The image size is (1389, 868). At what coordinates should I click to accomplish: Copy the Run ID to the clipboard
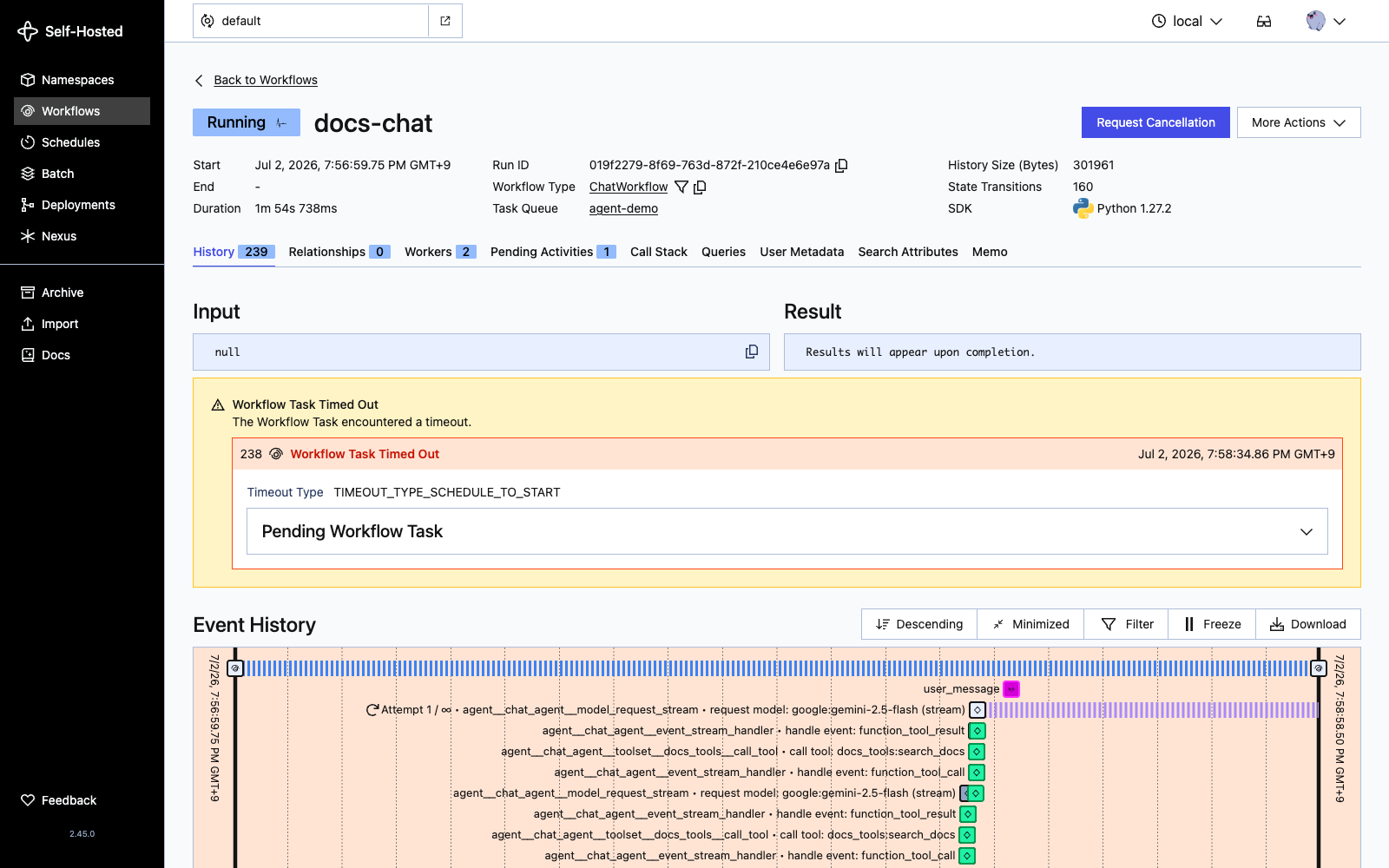tap(841, 165)
